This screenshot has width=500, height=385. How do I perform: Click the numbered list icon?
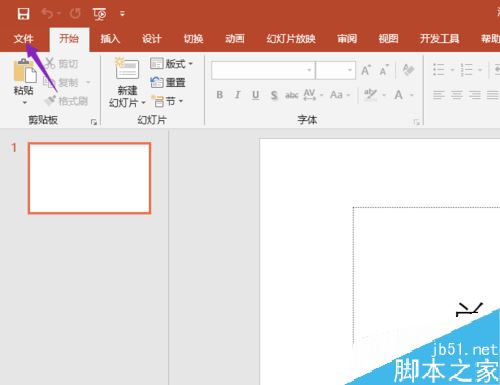pos(466,70)
